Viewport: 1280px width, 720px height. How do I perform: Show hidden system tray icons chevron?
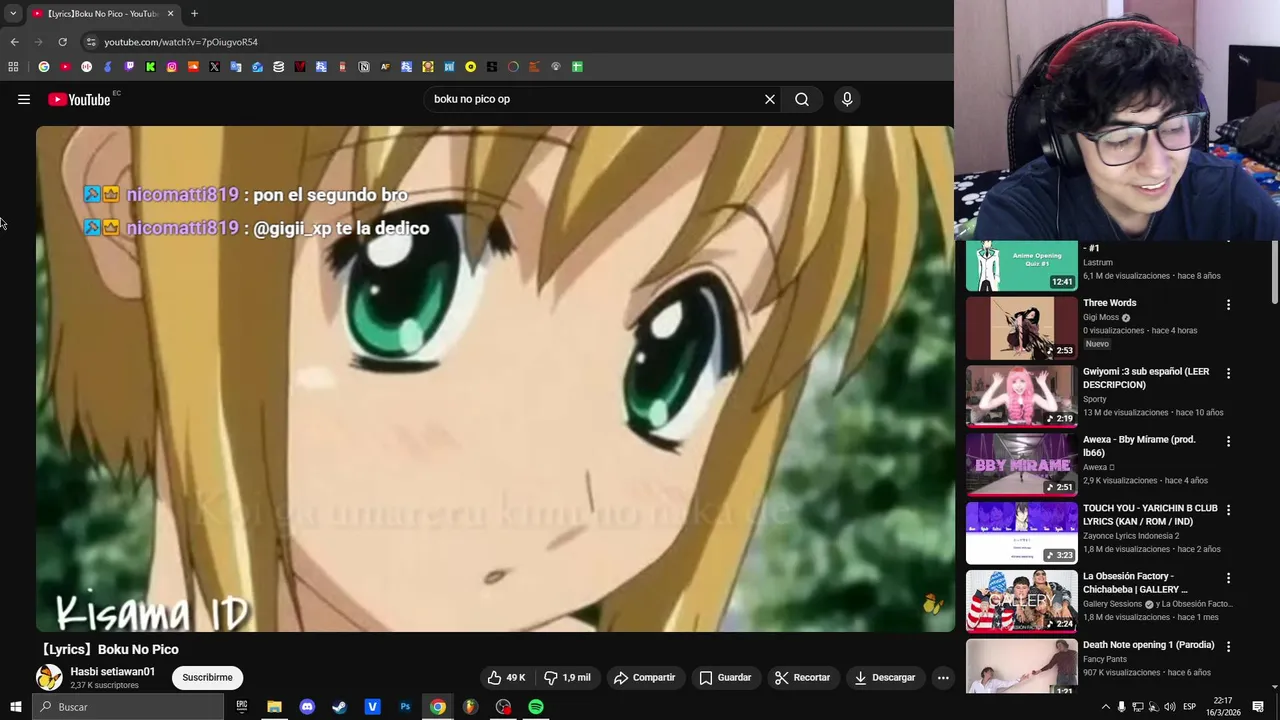point(1105,707)
